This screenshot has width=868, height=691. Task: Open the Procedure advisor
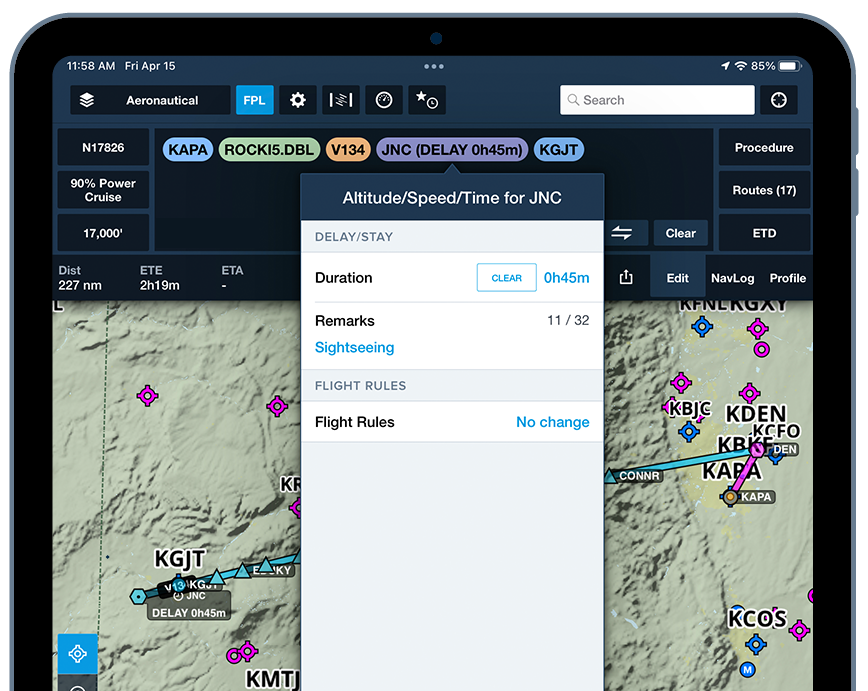(764, 147)
